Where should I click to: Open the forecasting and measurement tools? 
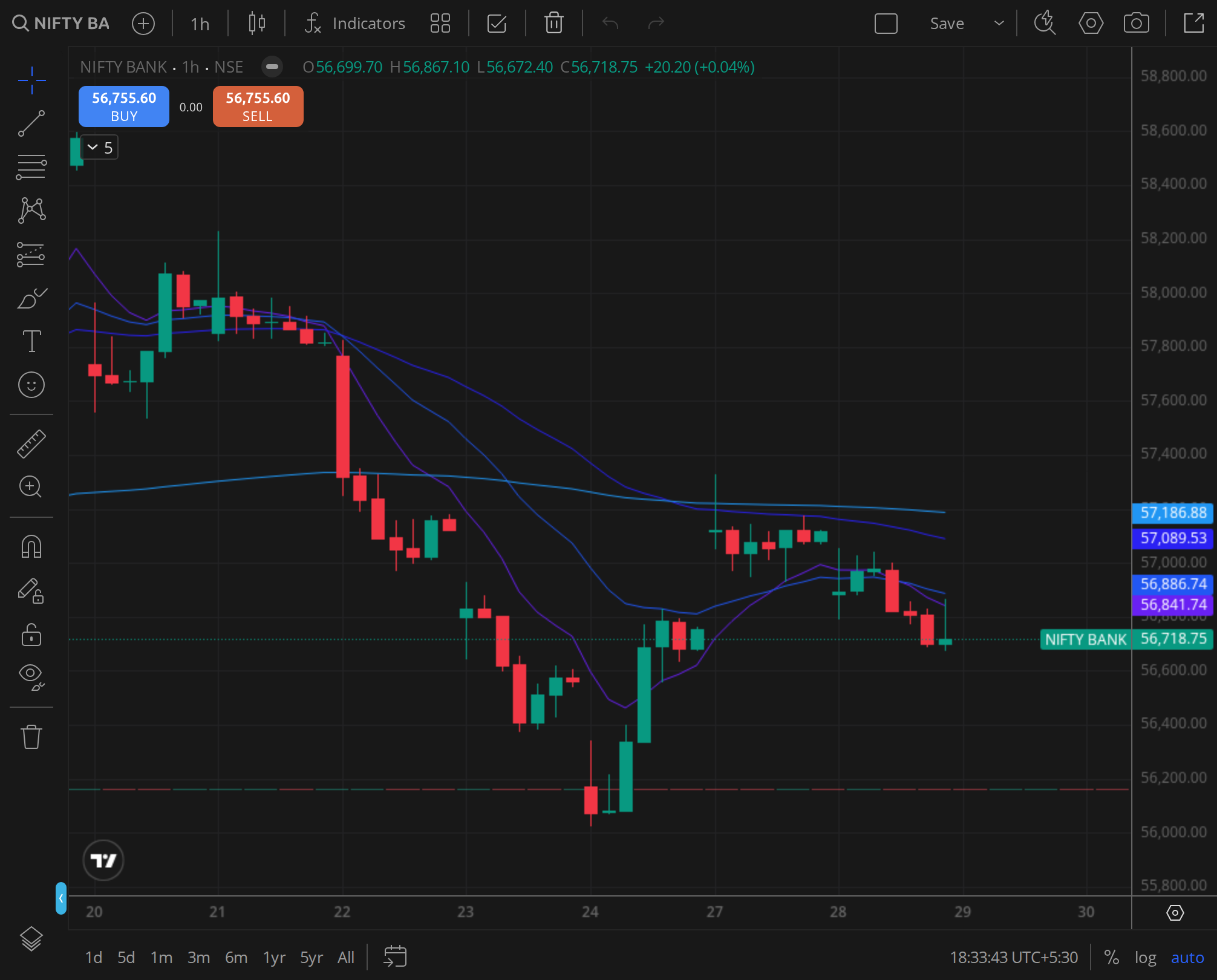(31, 254)
